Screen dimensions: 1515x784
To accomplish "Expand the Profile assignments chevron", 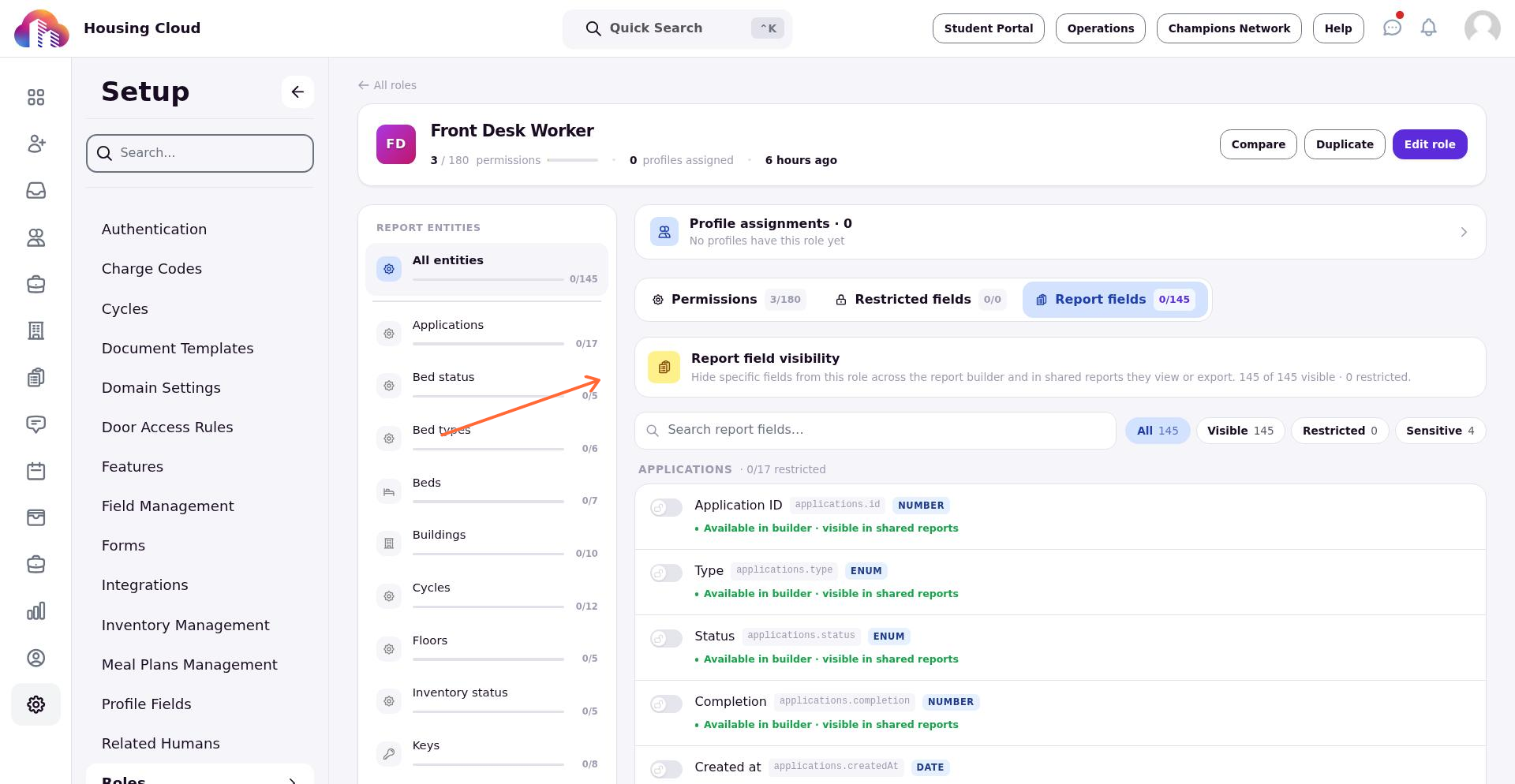I will point(1463,232).
